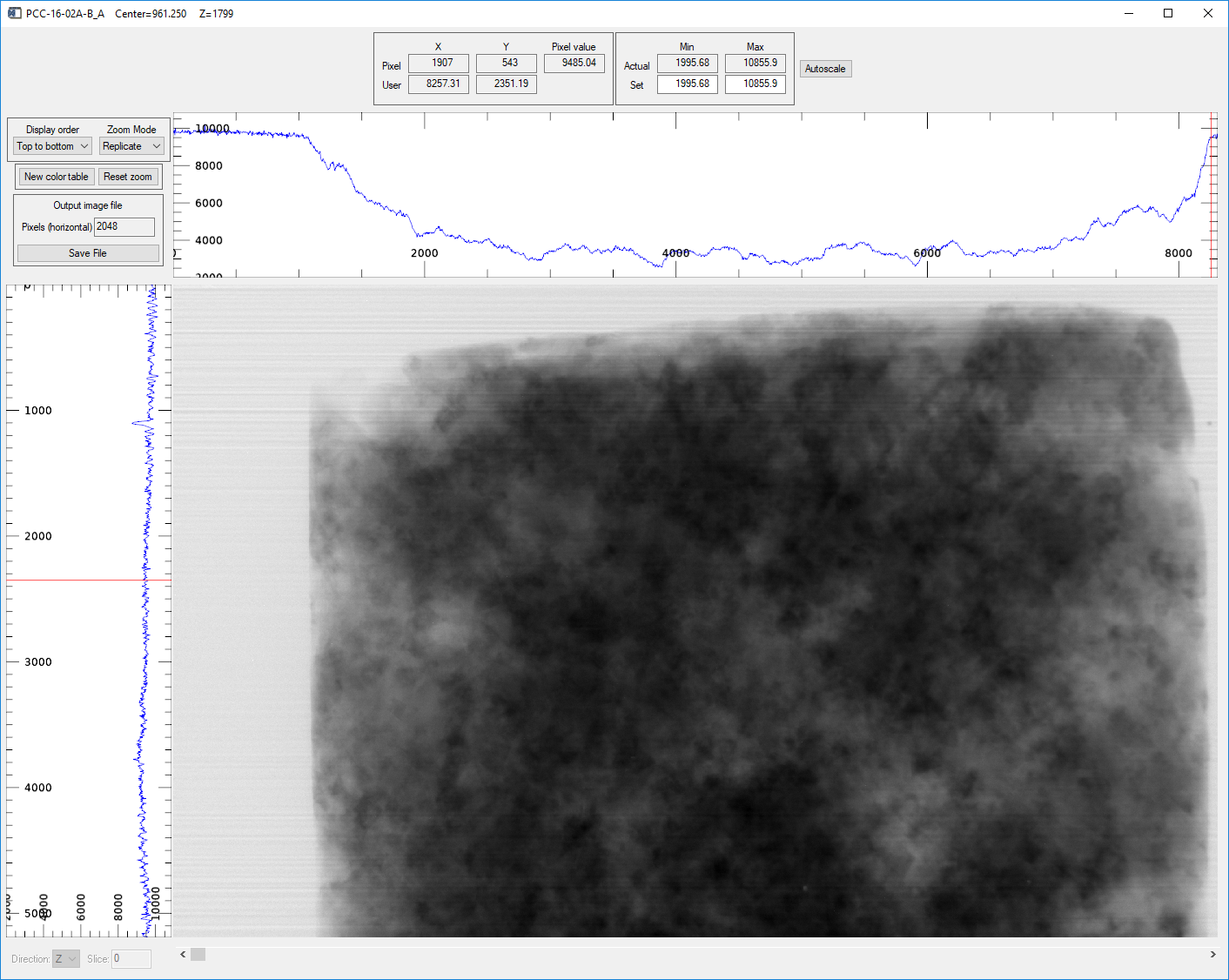Image resolution: width=1229 pixels, height=980 pixels.
Task: Click the Actual Max field
Action: coord(756,64)
